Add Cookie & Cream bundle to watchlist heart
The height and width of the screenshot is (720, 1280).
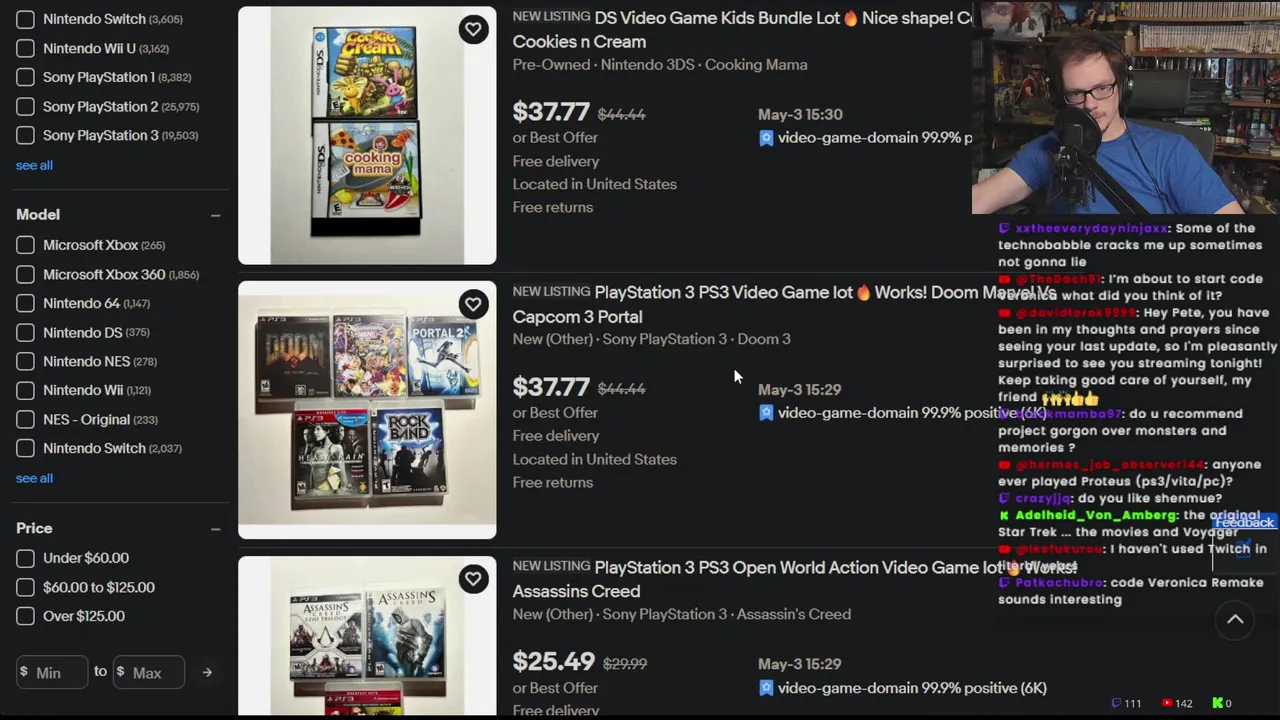point(473,29)
